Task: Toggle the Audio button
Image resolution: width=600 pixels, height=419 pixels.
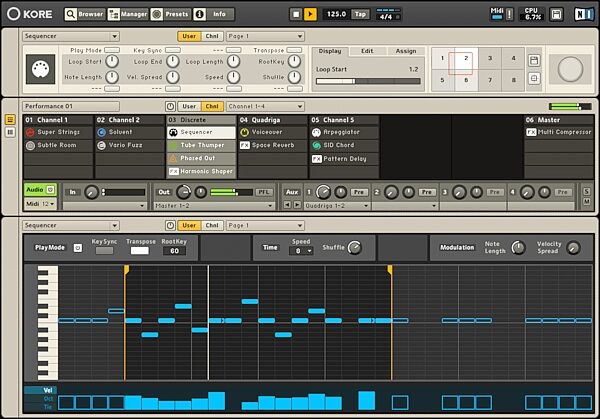Action: tap(40, 190)
